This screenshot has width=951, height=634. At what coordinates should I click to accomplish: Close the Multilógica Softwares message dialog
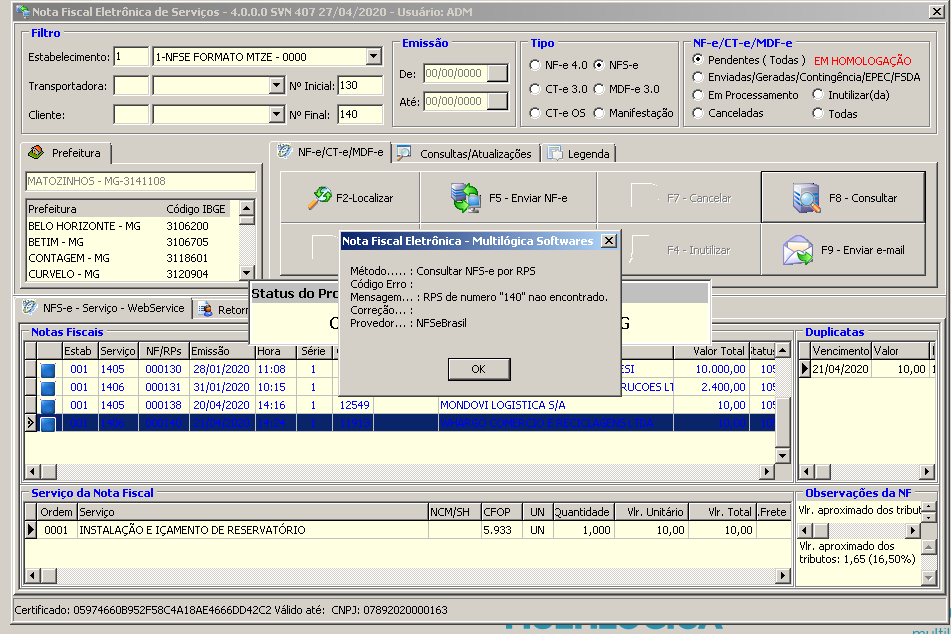(x=608, y=241)
